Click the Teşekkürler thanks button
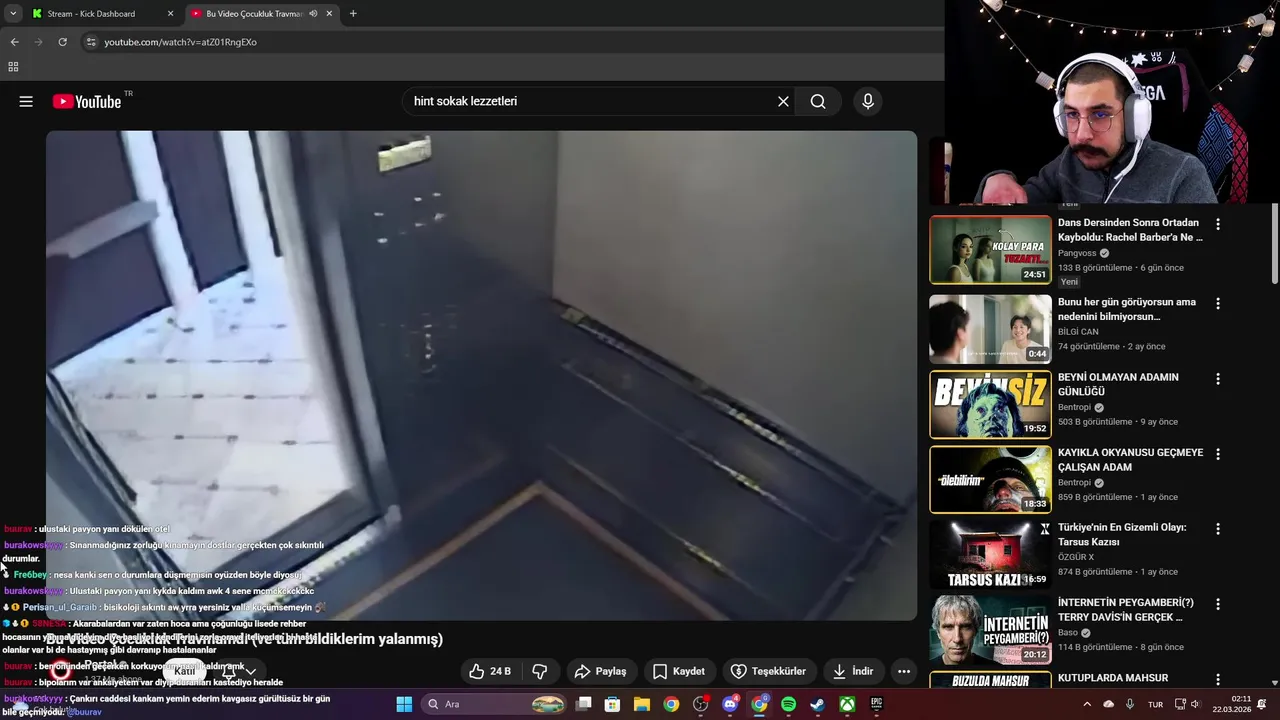This screenshot has width=1280, height=720. tap(768, 671)
